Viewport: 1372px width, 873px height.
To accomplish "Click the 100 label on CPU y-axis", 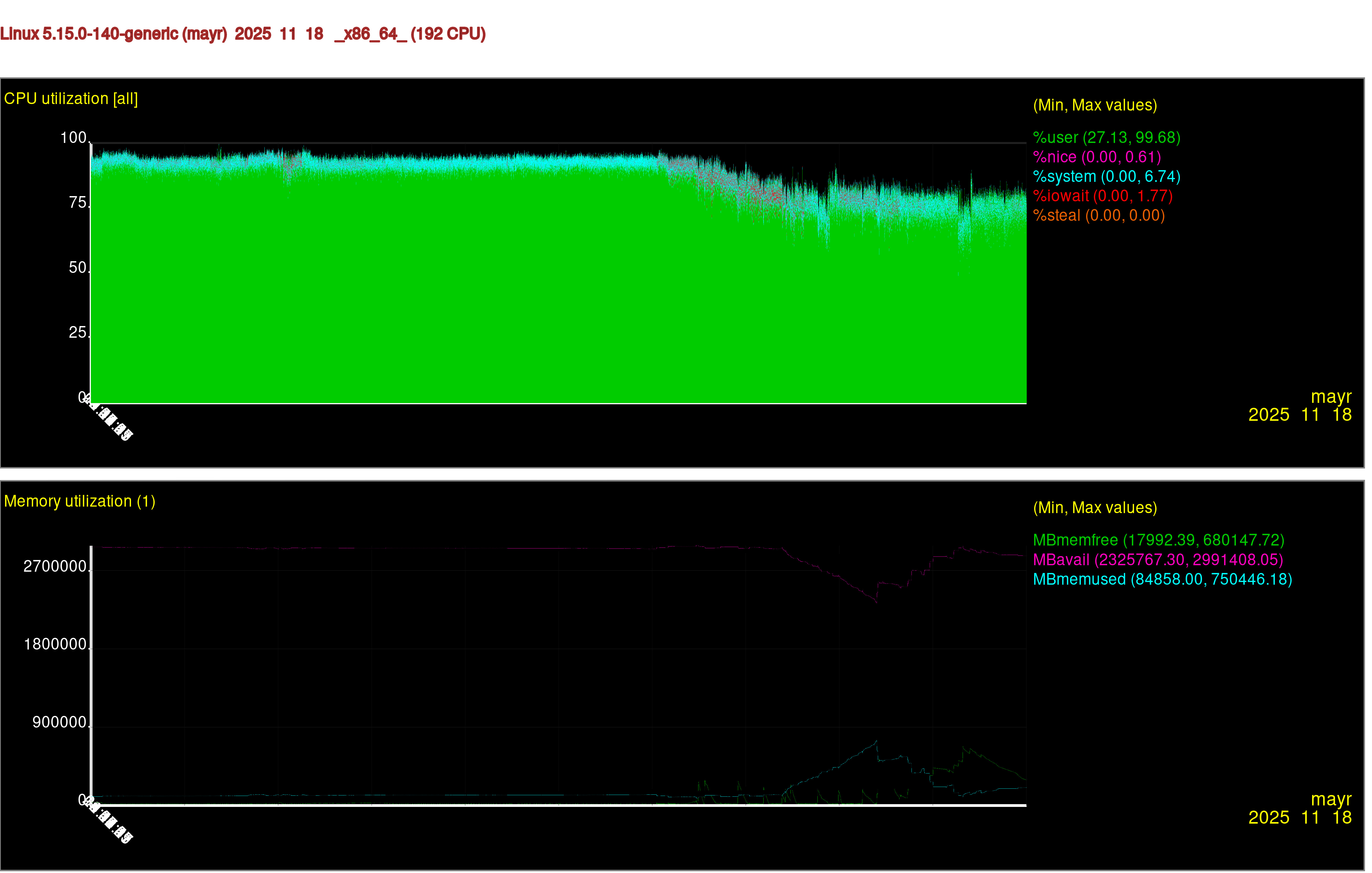I will pos(74,138).
